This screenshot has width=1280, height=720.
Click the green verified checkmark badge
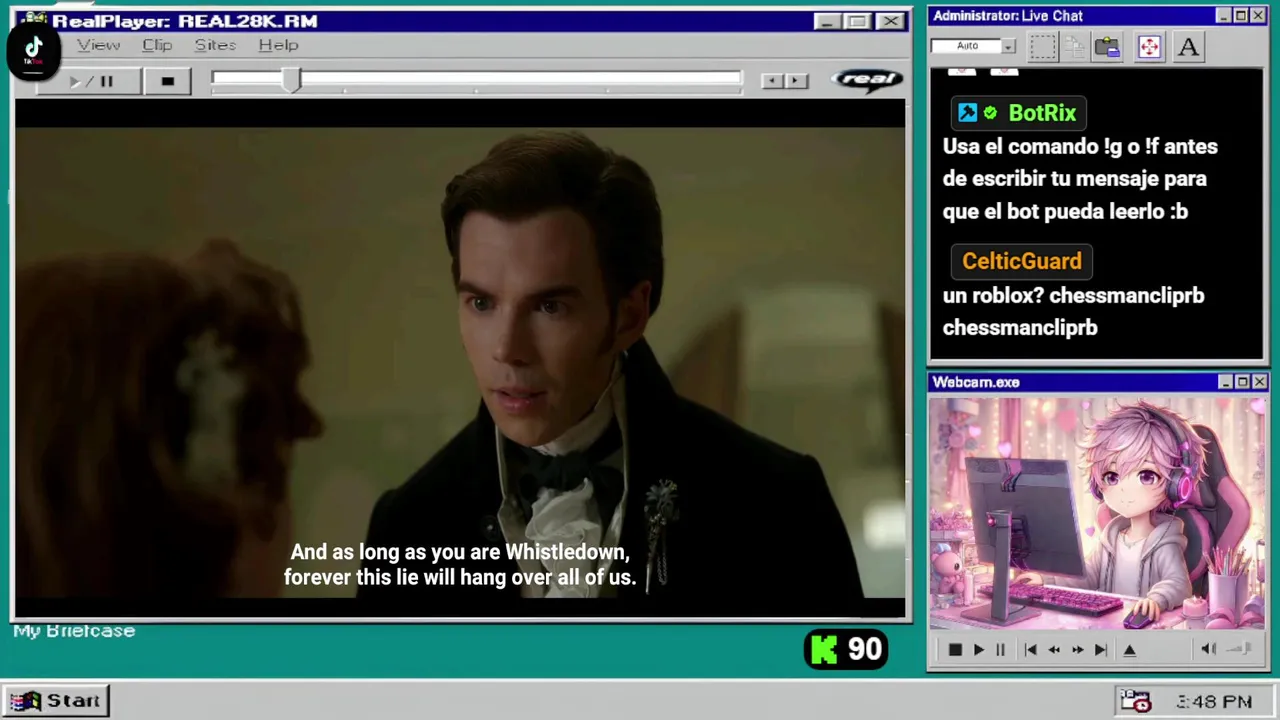(990, 113)
